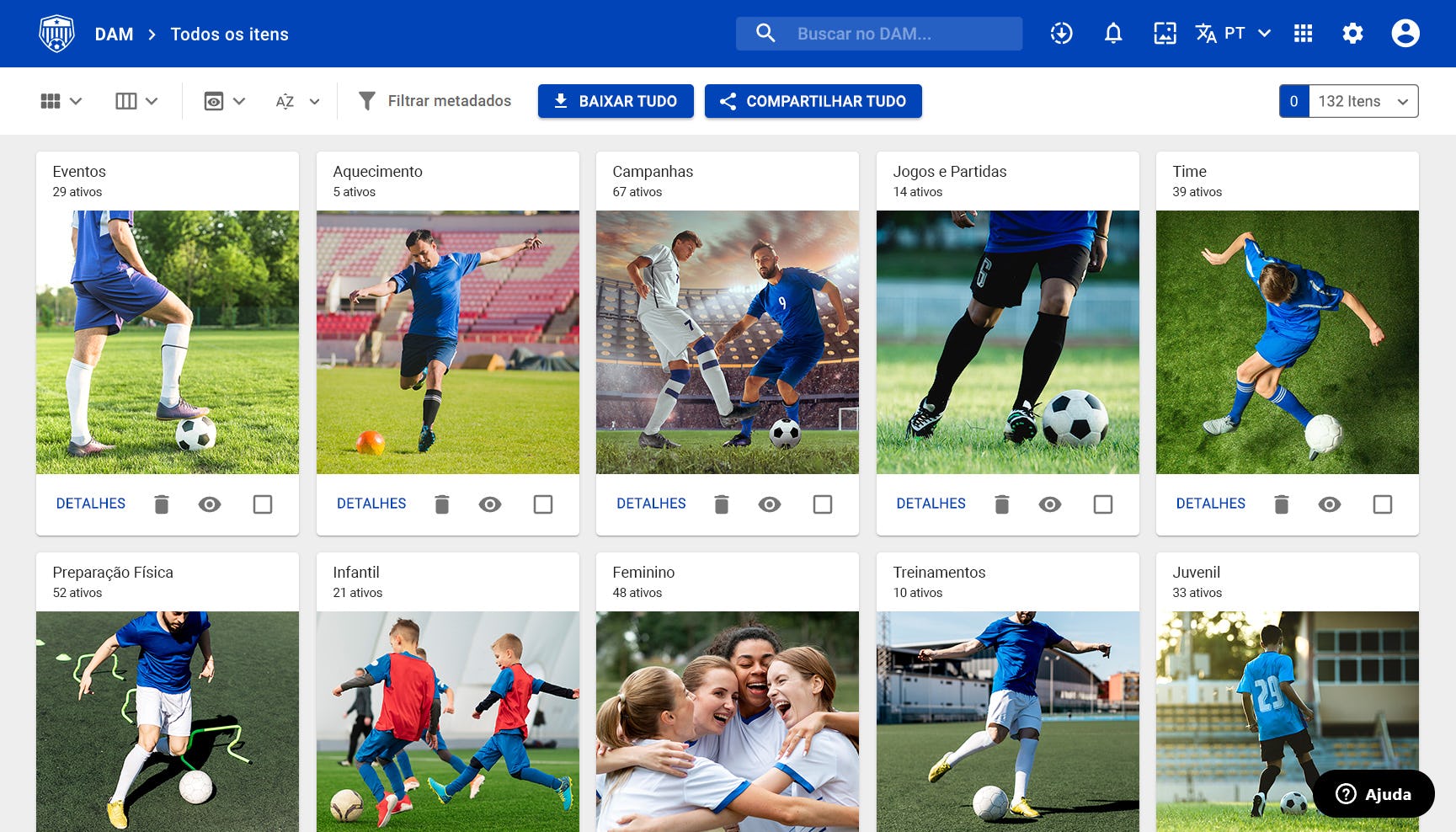1456x832 pixels.
Task: Delete the Aquecimento folder
Action: click(441, 504)
